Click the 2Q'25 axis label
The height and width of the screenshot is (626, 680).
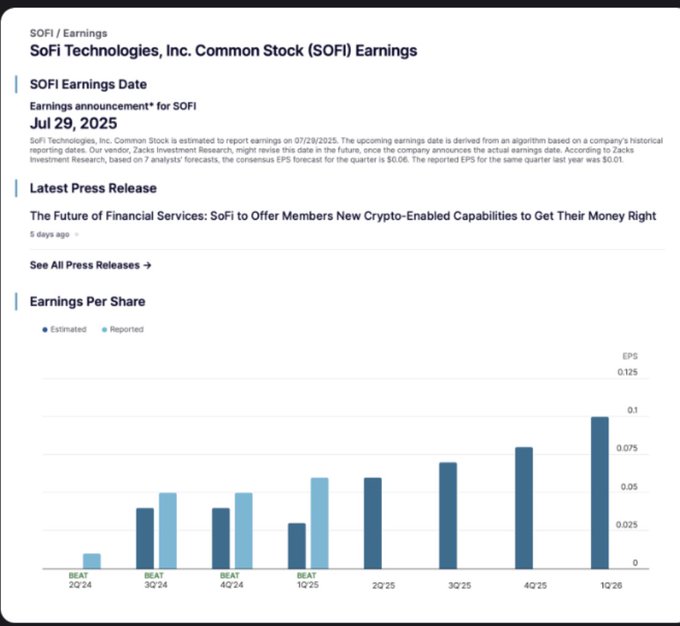tap(383, 585)
